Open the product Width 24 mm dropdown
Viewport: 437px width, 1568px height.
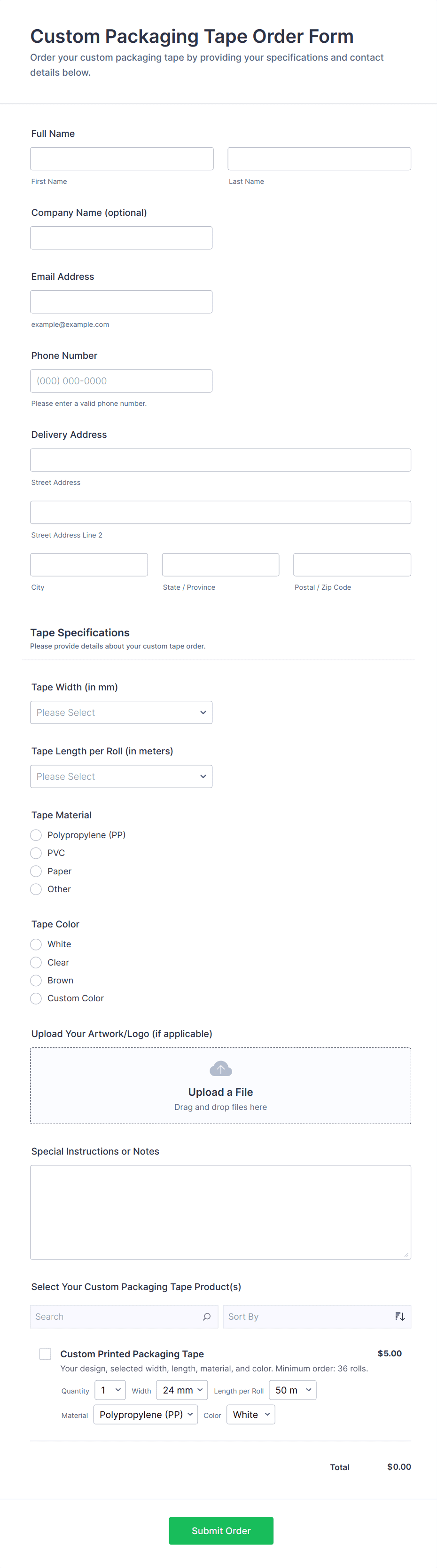coord(182,1390)
